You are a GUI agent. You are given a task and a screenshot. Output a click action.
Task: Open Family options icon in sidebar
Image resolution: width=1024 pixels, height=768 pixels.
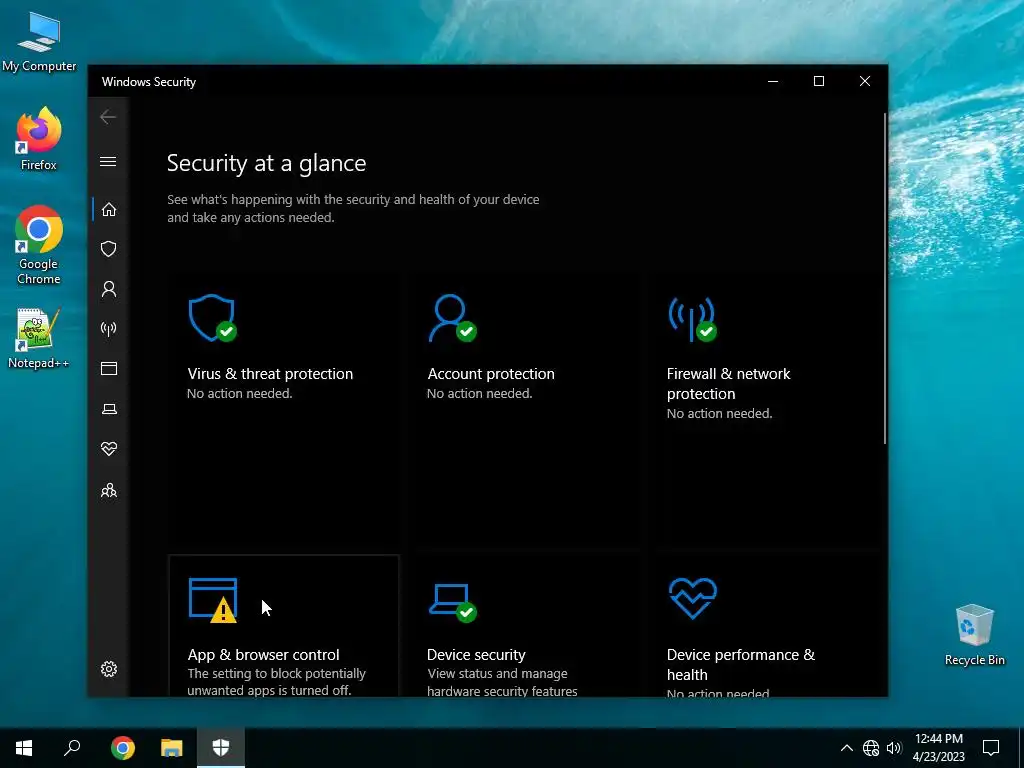(x=108, y=490)
